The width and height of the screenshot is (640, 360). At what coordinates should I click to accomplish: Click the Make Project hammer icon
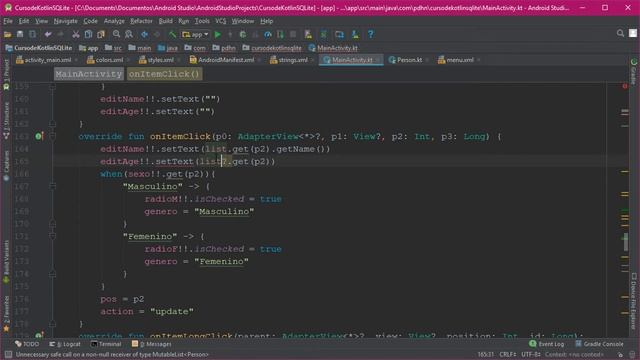[x=172, y=35]
